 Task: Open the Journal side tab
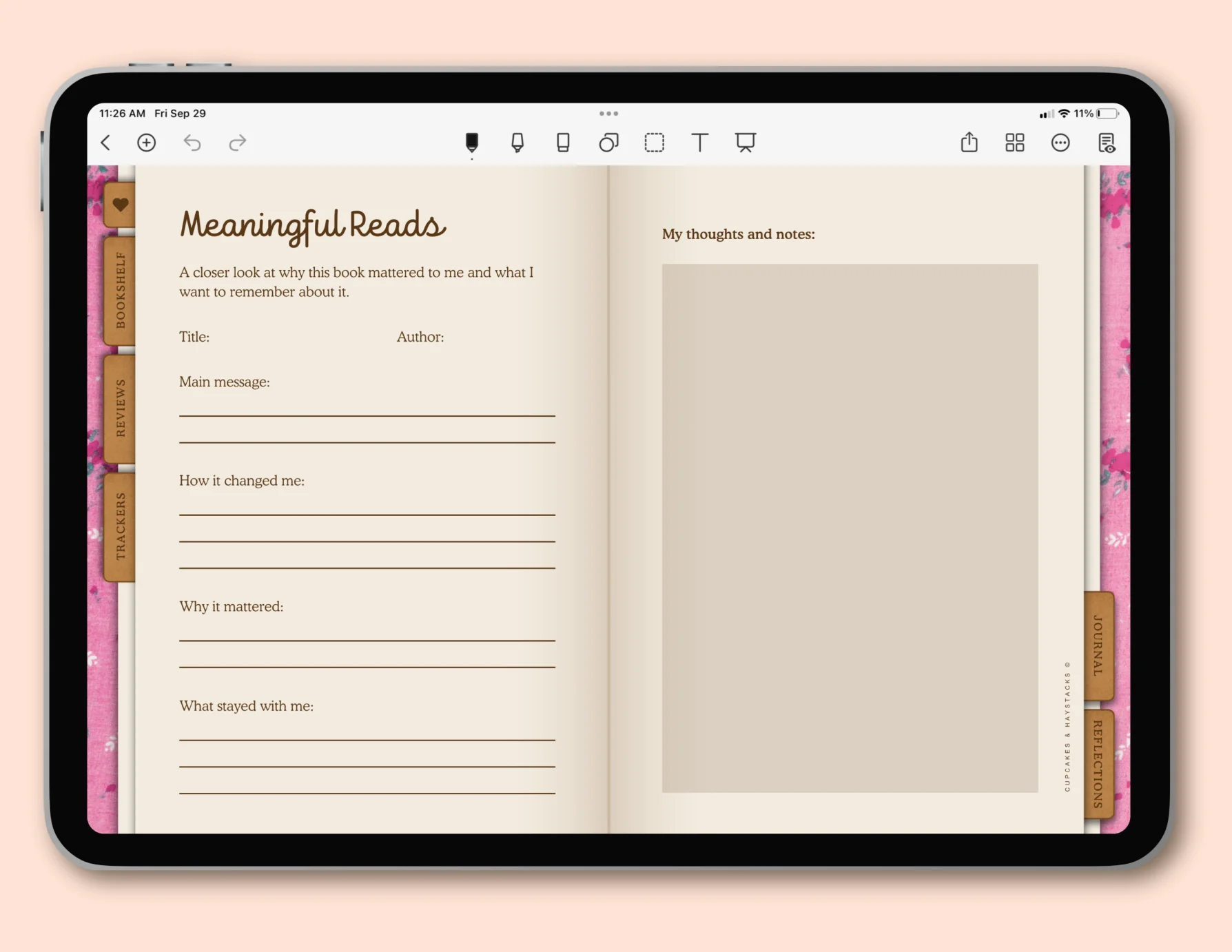(1098, 645)
